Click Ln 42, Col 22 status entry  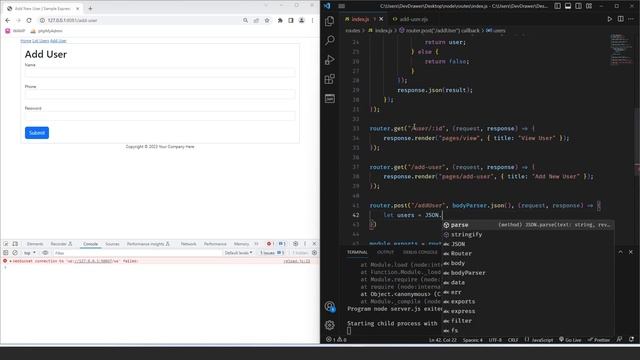[442, 340]
